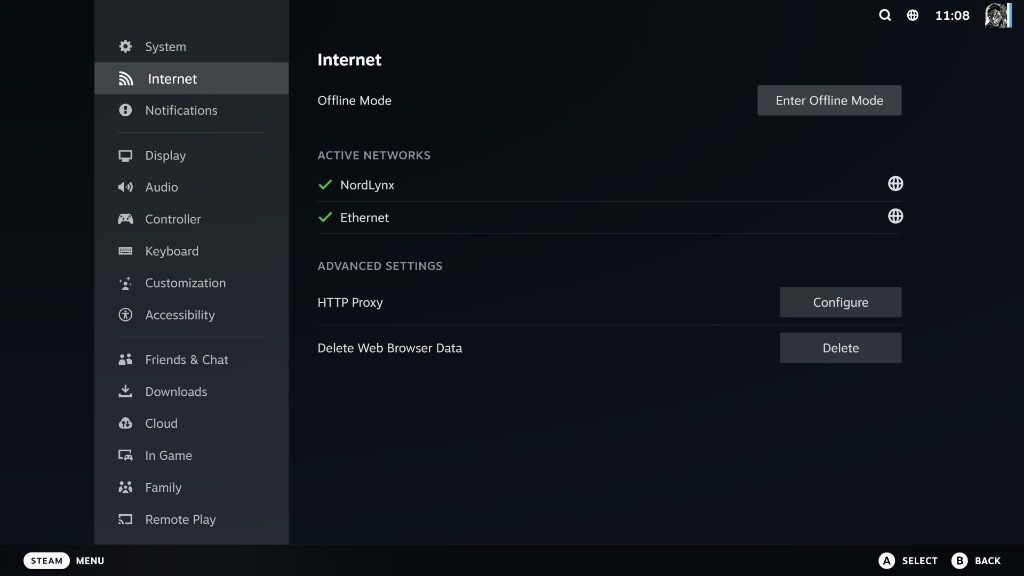Select the Accessibility icon
1024x576 pixels.
124,315
